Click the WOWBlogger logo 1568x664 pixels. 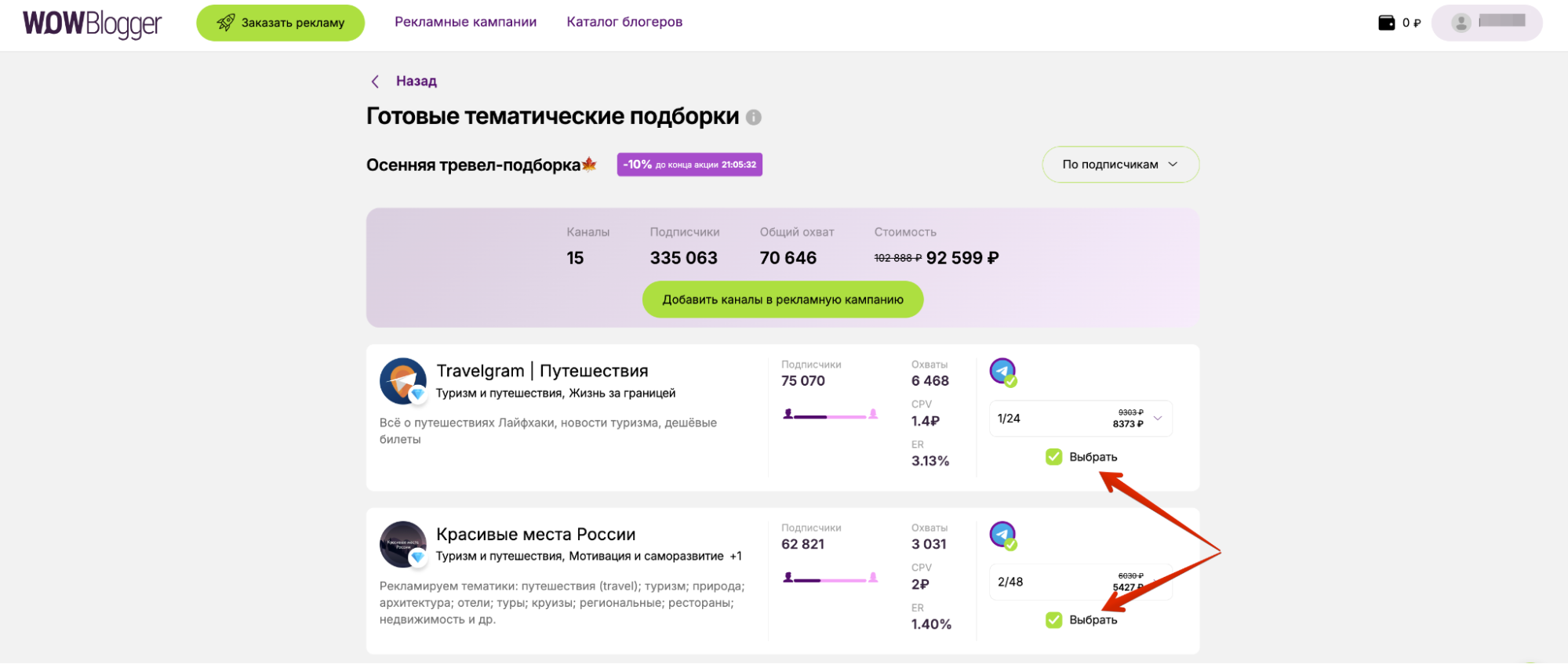point(92,24)
